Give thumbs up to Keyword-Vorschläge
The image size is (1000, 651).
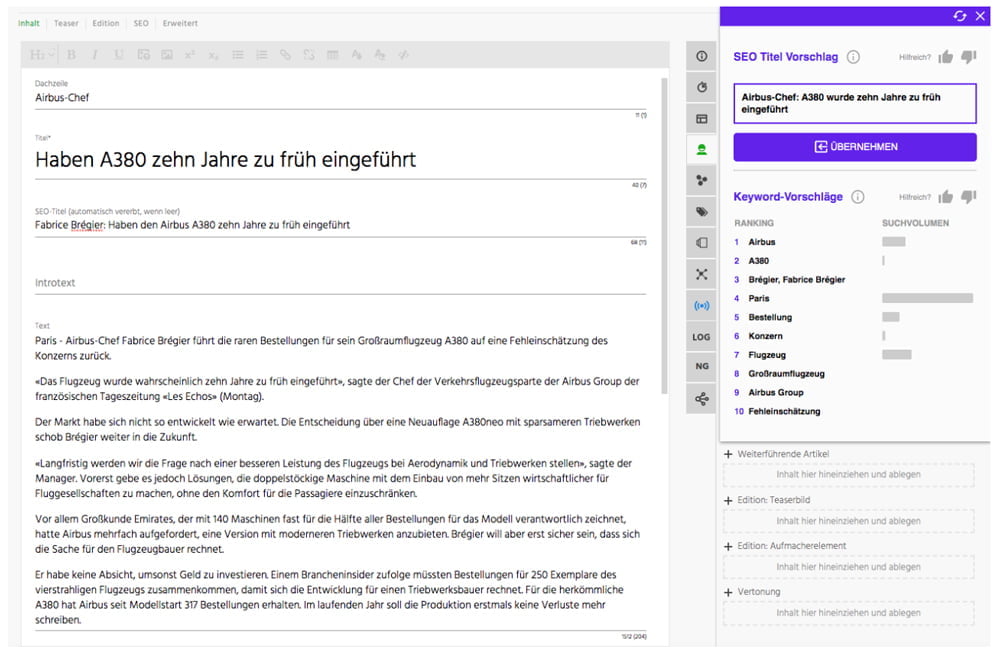click(945, 197)
